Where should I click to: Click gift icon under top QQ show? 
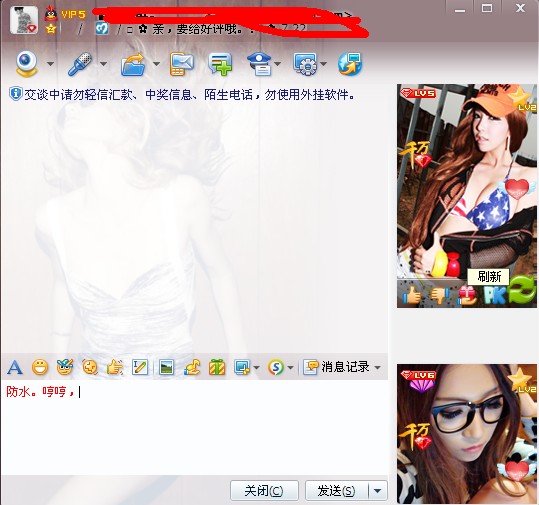(467, 296)
